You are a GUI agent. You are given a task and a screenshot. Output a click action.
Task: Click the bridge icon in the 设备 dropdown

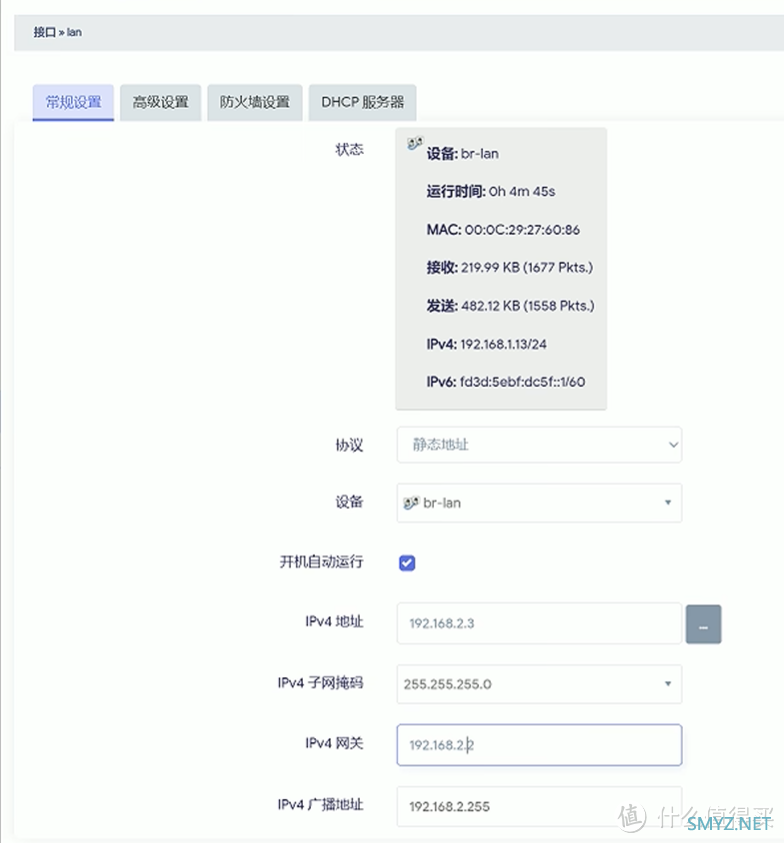click(x=411, y=503)
